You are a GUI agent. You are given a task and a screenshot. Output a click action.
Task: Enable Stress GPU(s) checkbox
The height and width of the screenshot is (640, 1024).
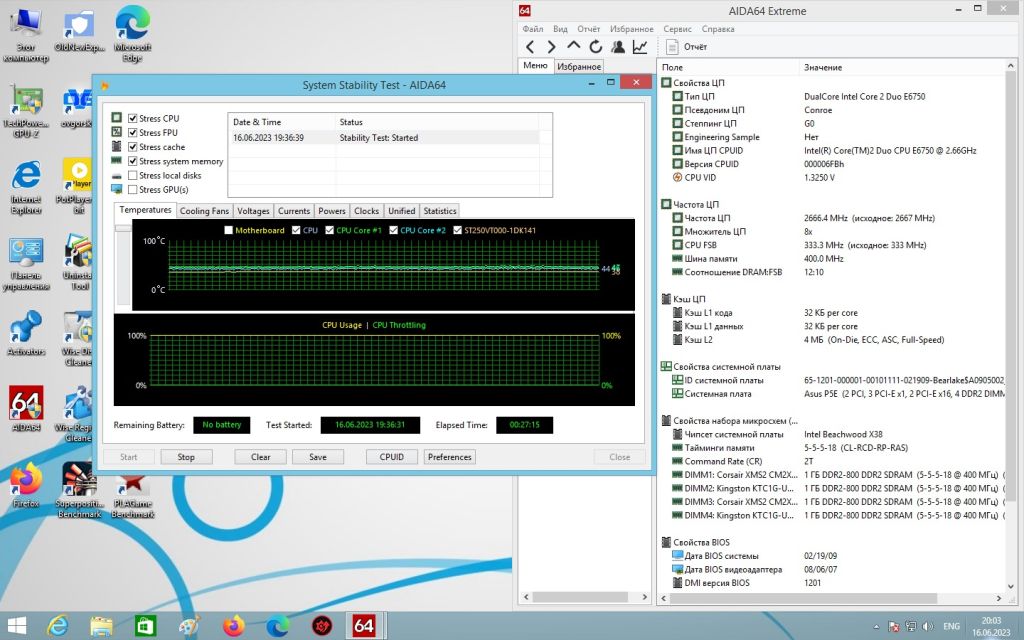[x=133, y=189]
